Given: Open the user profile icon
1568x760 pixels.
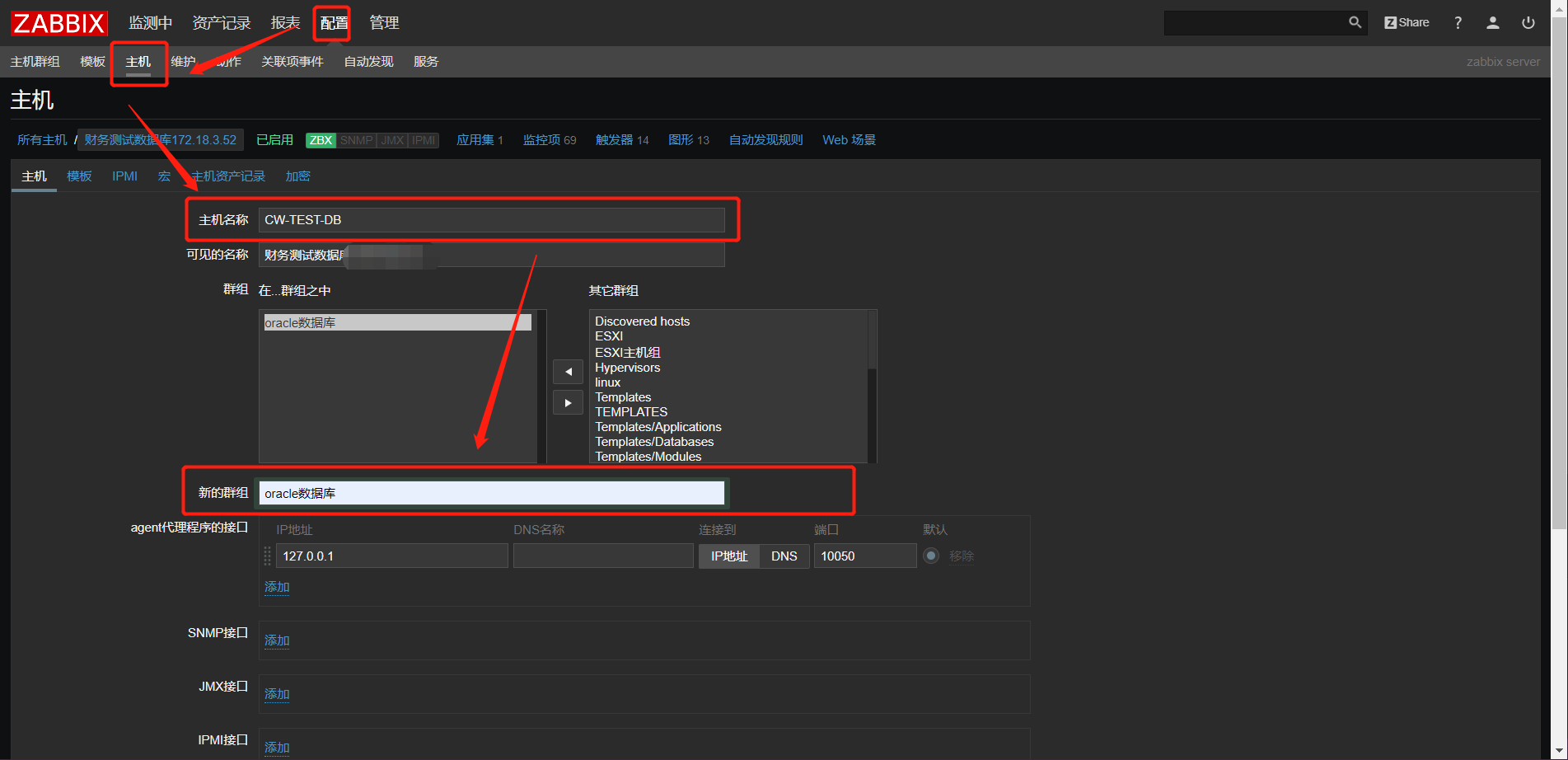Looking at the screenshot, I should pos(1492,22).
